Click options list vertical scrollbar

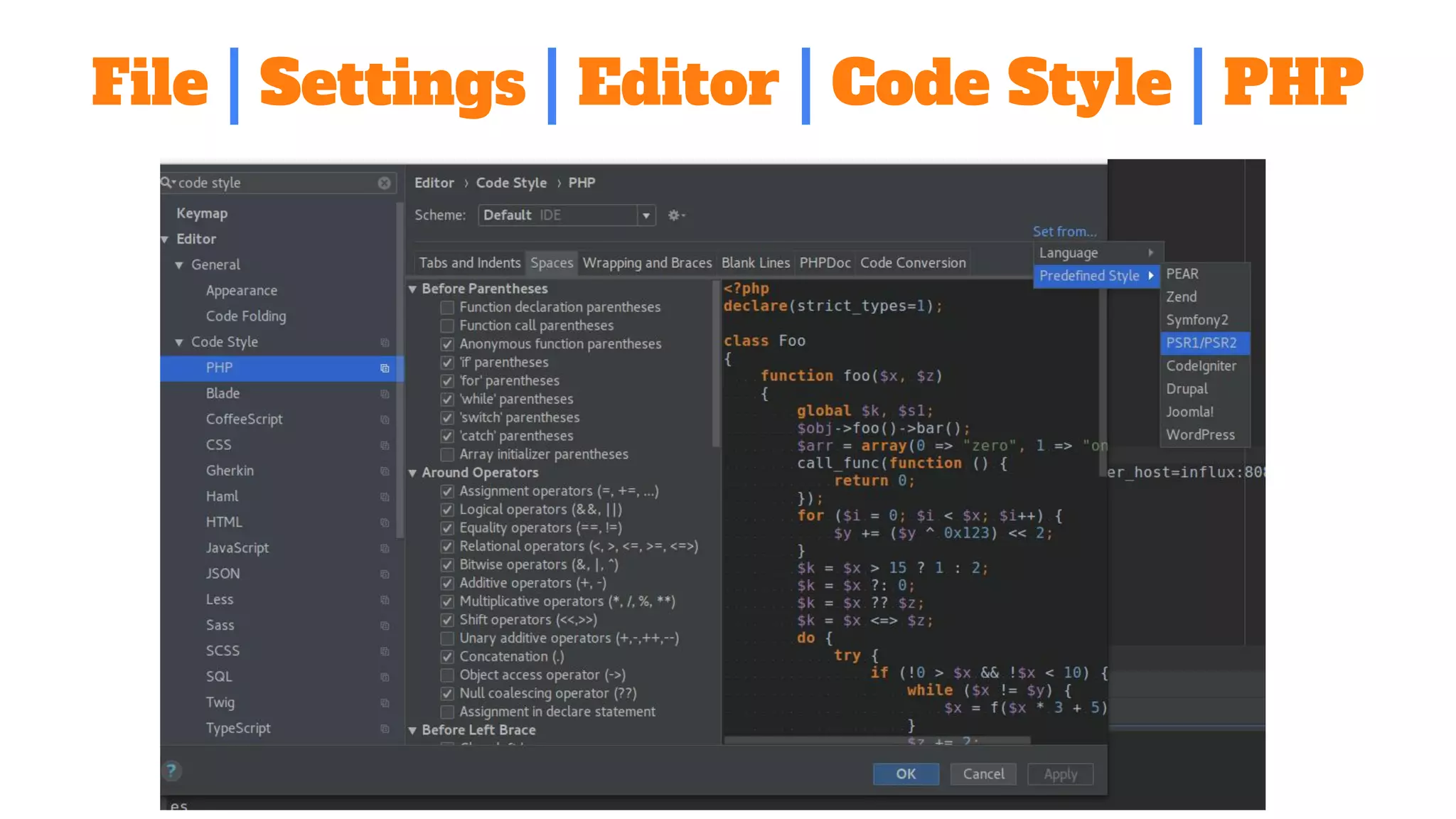(716, 364)
